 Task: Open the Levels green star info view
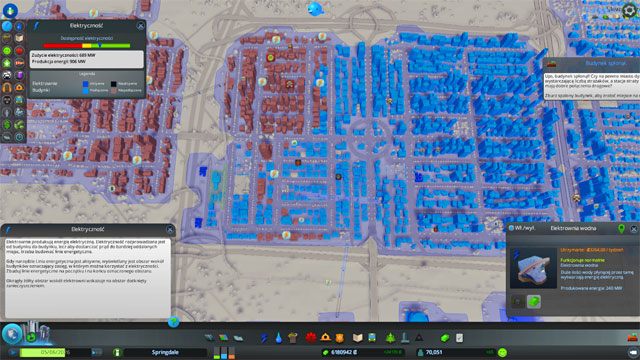(x=7, y=63)
